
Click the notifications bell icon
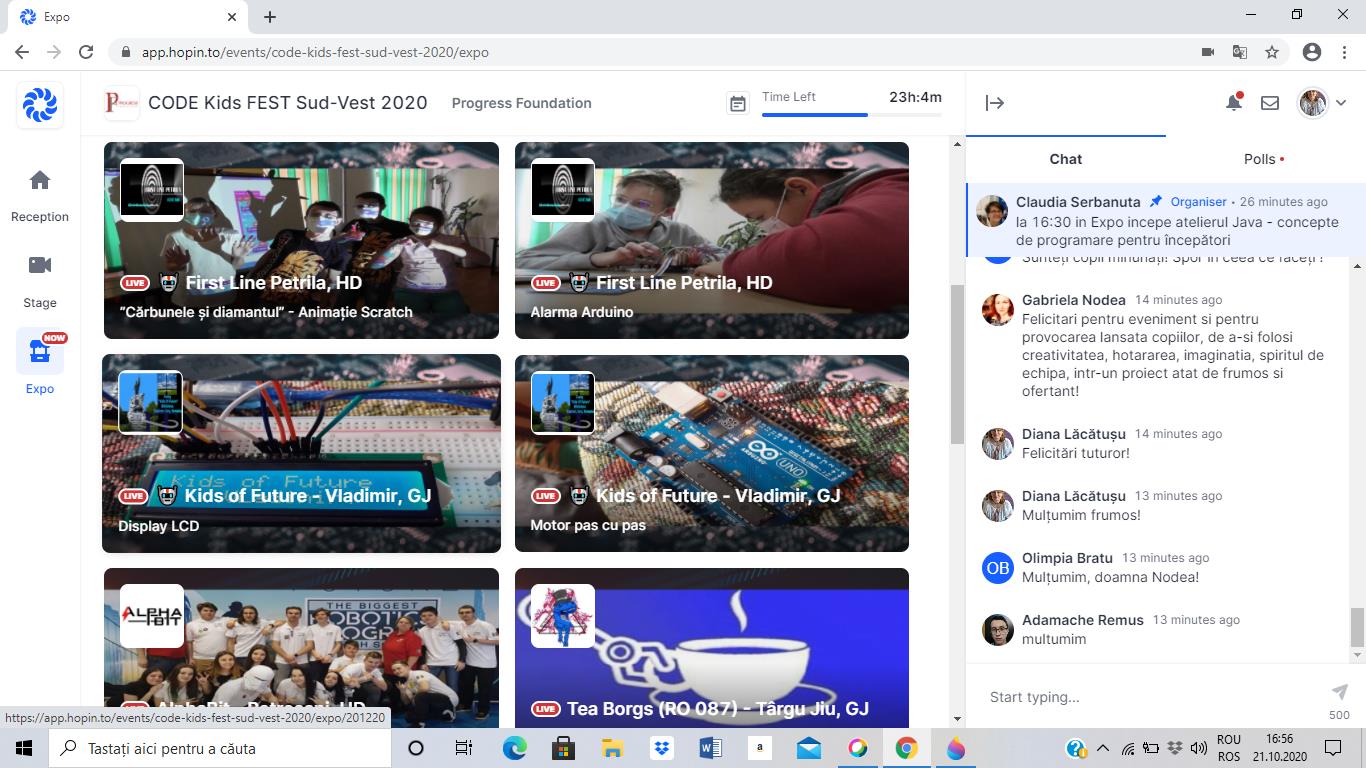pos(1234,103)
